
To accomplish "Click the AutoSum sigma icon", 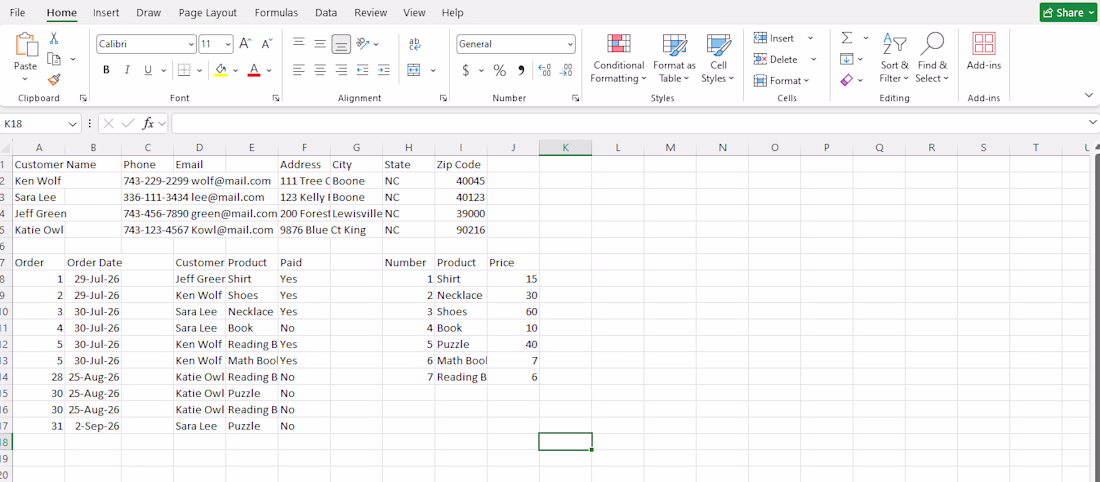I will pos(847,38).
